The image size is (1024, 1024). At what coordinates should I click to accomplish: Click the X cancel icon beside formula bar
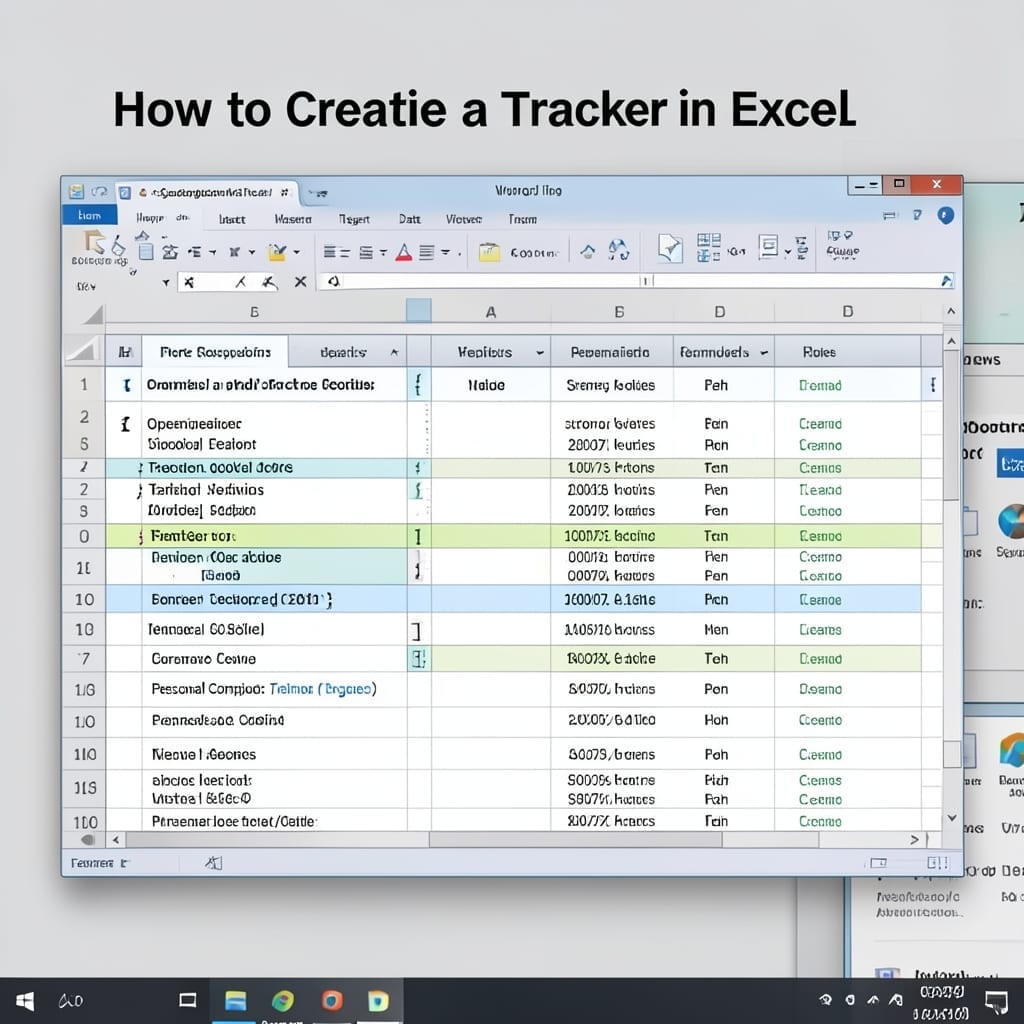click(300, 282)
